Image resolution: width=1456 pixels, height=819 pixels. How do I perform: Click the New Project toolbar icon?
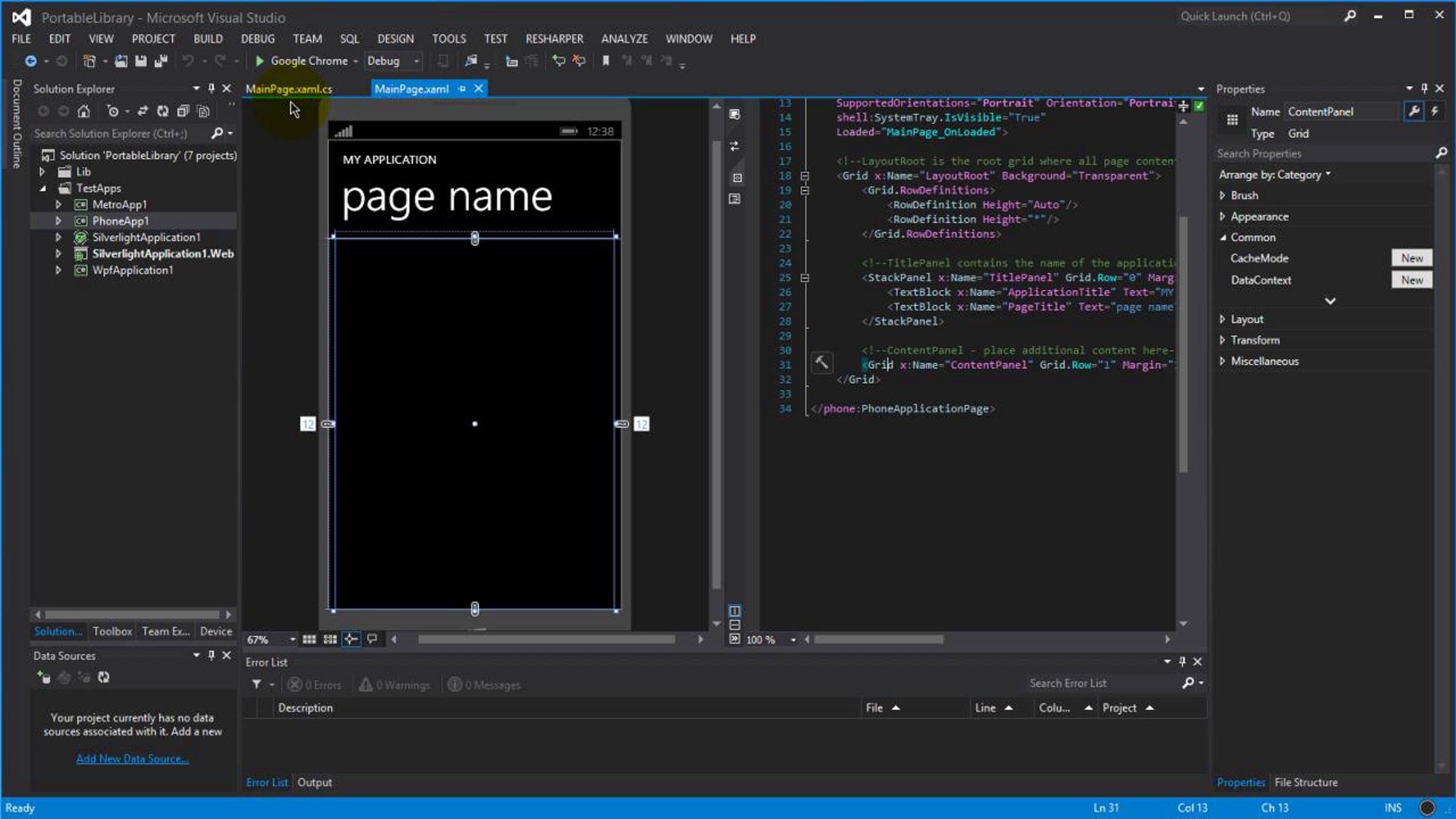[x=89, y=61]
